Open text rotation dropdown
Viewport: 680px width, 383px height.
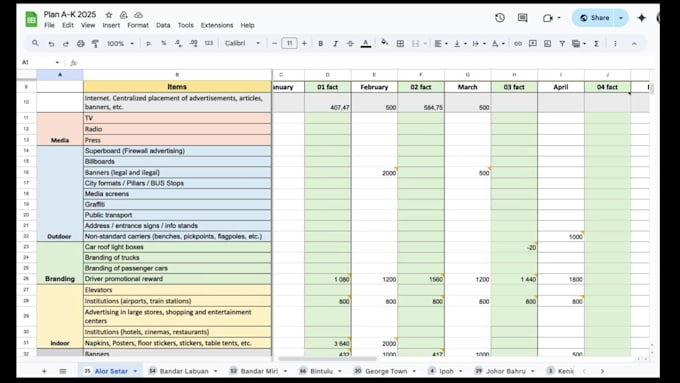[x=497, y=43]
